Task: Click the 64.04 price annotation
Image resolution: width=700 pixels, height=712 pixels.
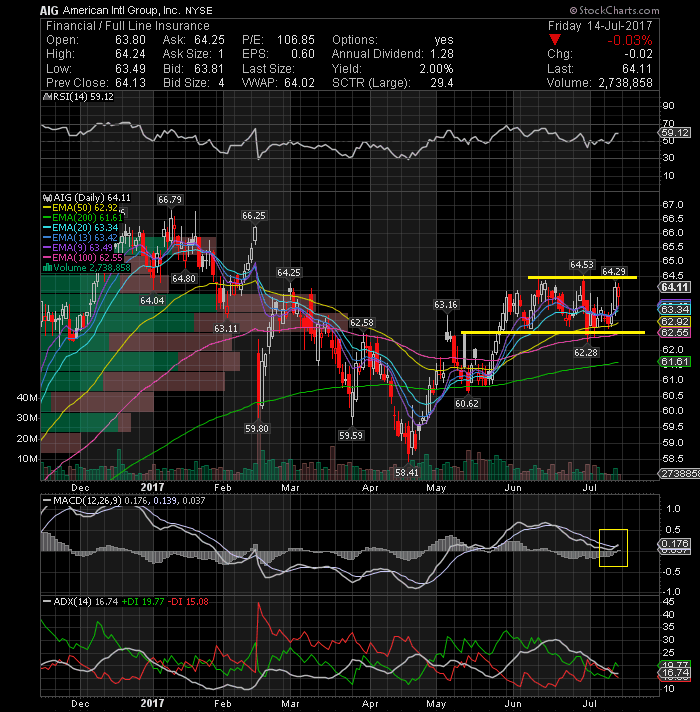Action: [x=152, y=300]
